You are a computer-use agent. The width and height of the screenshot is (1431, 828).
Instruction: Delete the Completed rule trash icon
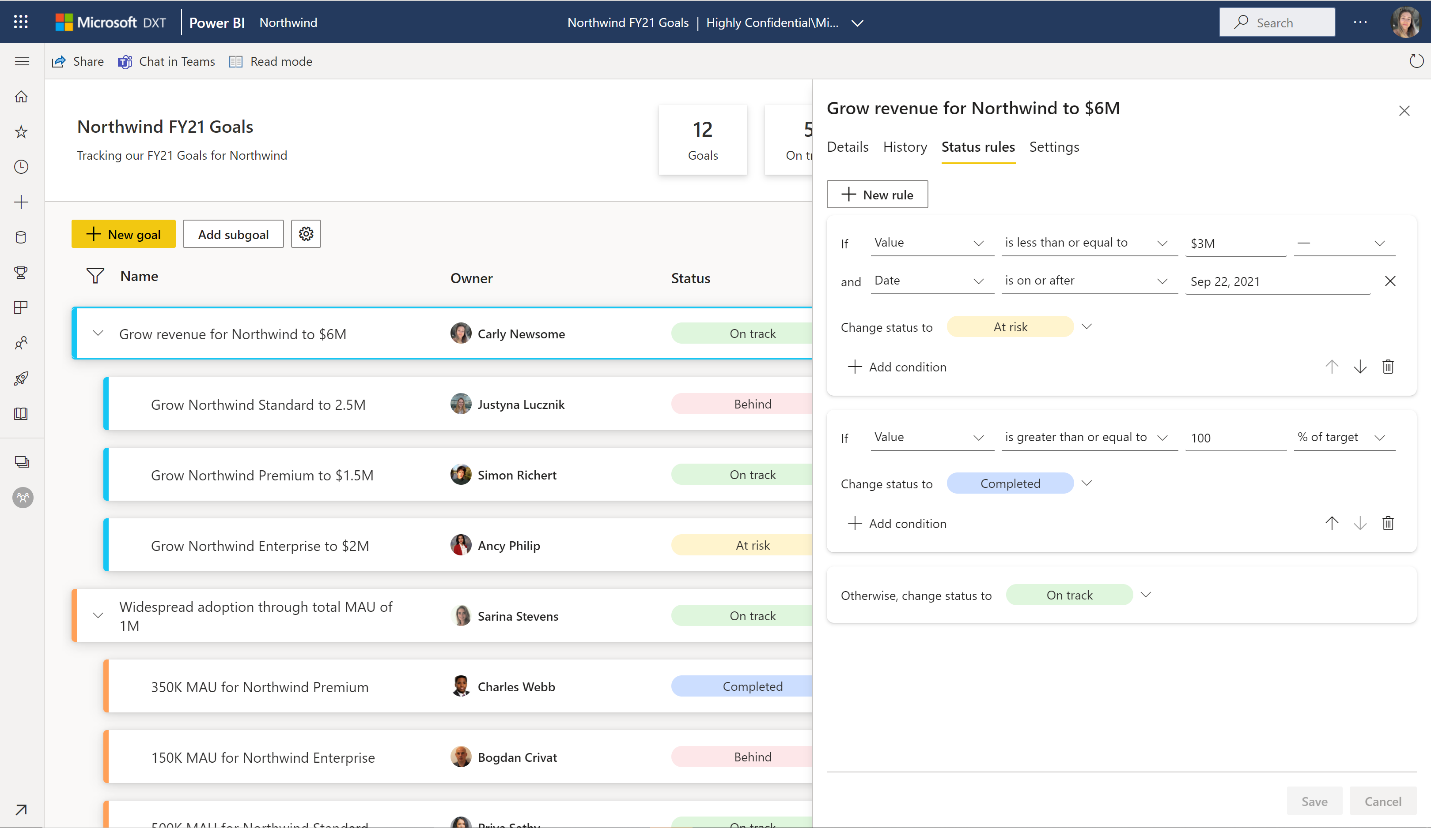pos(1388,523)
